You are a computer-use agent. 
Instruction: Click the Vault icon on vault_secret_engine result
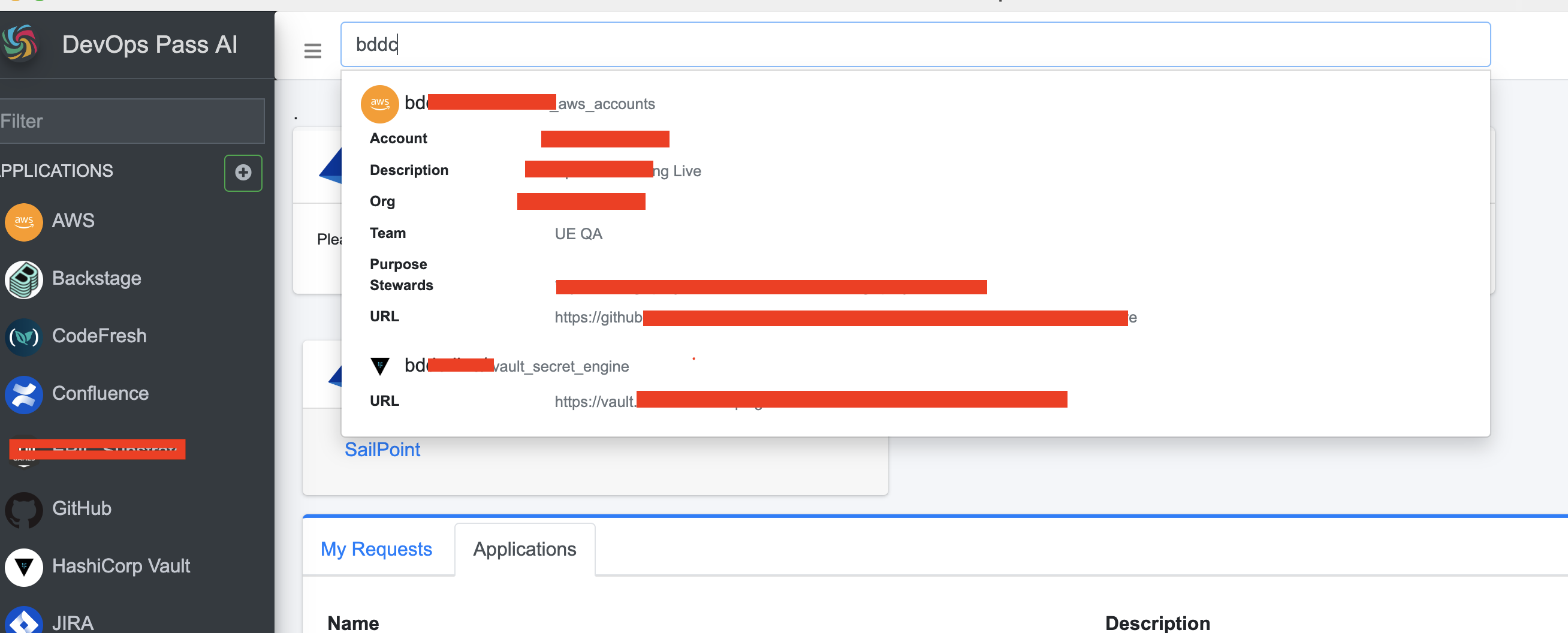pyautogui.click(x=379, y=366)
